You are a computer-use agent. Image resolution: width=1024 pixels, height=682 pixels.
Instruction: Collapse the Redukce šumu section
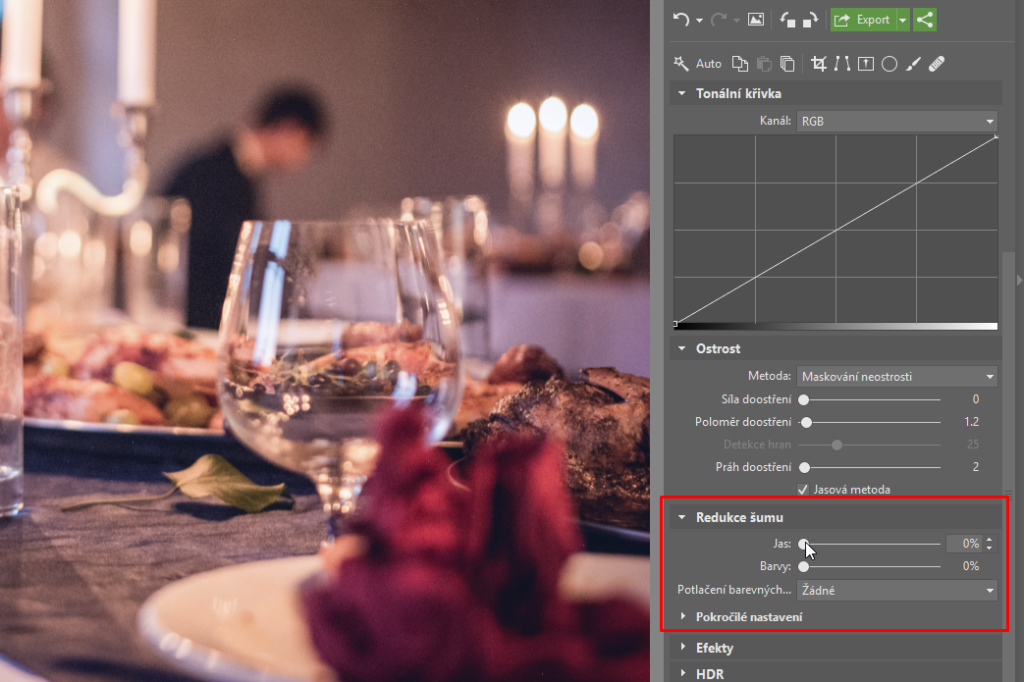point(682,517)
